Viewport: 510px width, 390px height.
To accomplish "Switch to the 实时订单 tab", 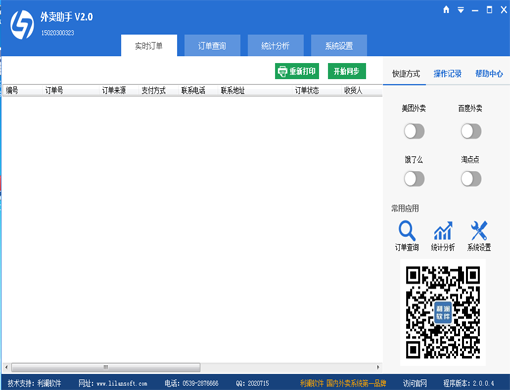I will pyautogui.click(x=149, y=45).
